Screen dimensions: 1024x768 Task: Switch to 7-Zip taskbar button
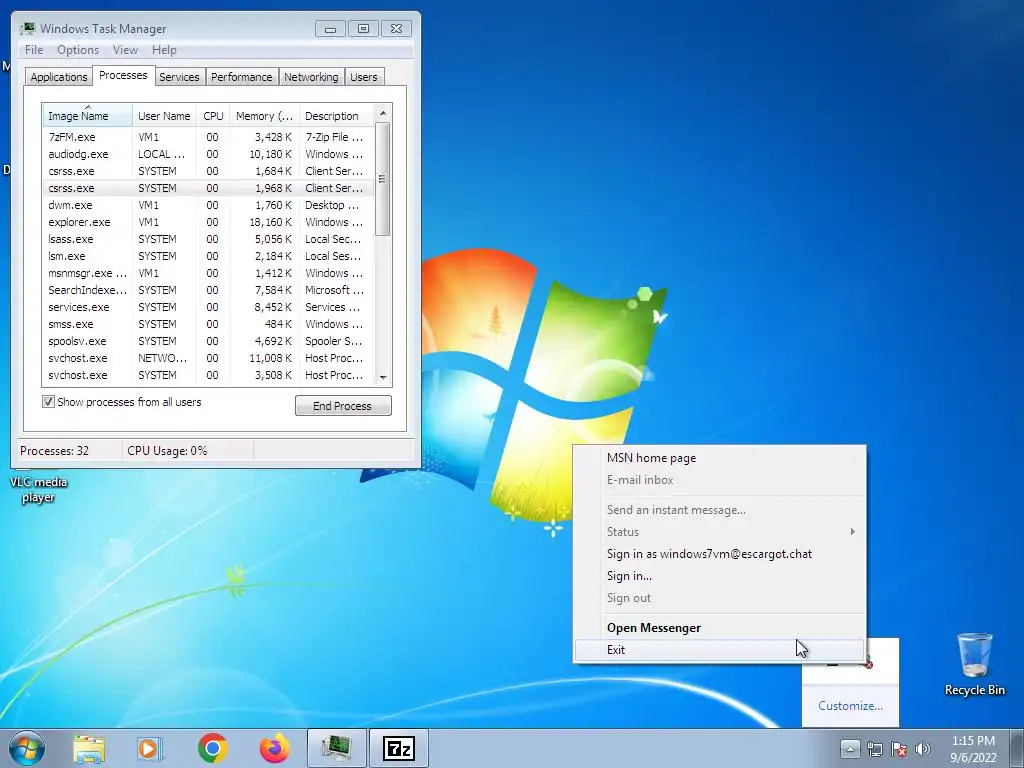click(x=399, y=748)
